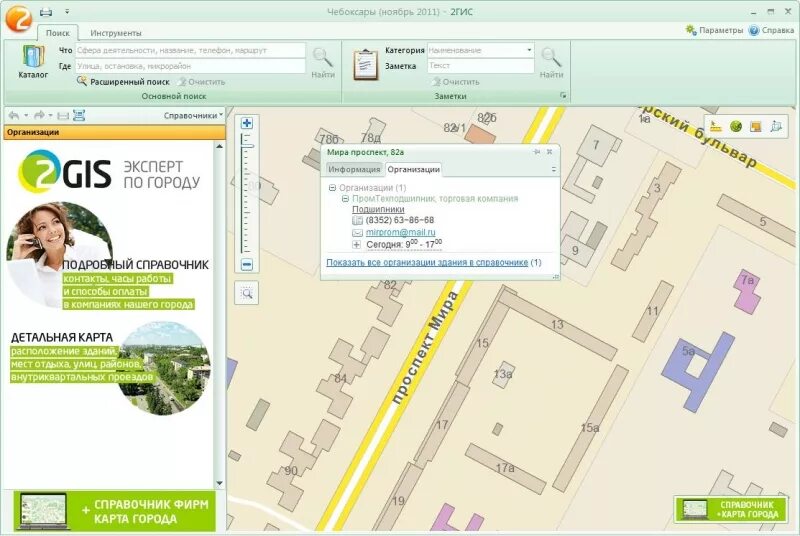Click the forward navigation arrow icon
Image resolution: width=800 pixels, height=536 pixels.
click(39, 116)
